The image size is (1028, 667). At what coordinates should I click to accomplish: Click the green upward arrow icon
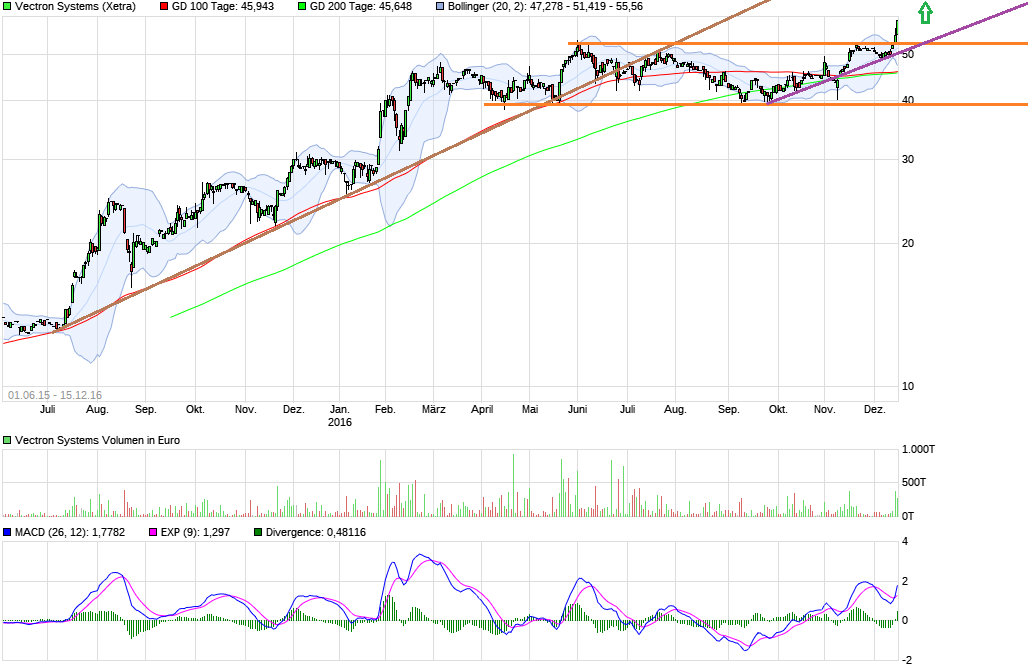(926, 13)
